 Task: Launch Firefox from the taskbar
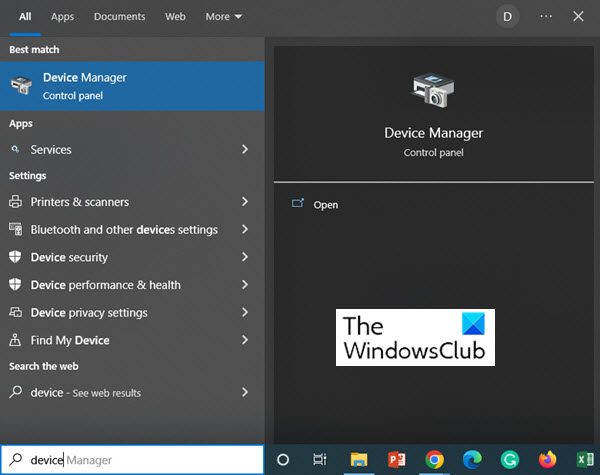pos(547,460)
